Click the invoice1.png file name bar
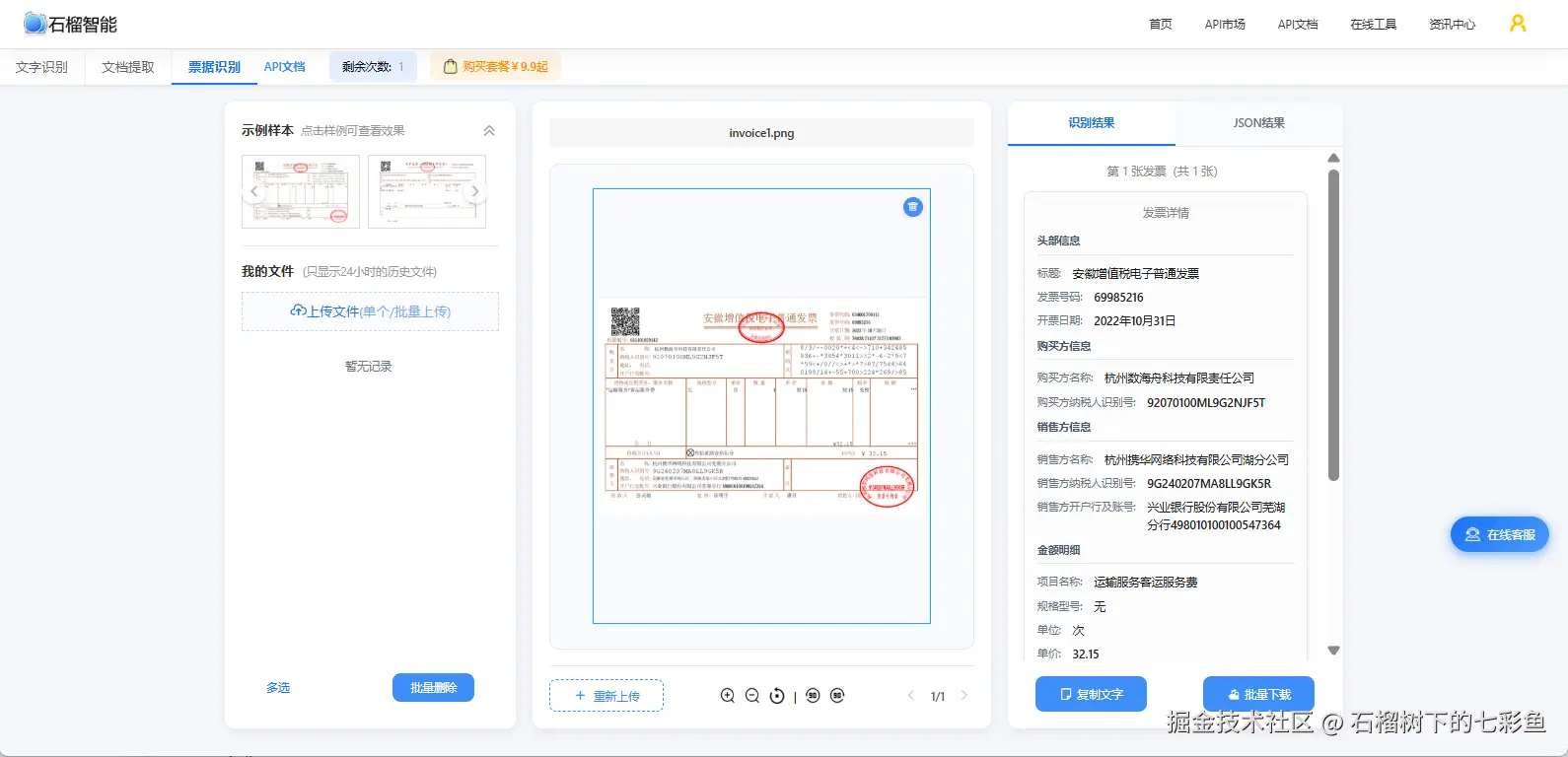 pos(761,133)
